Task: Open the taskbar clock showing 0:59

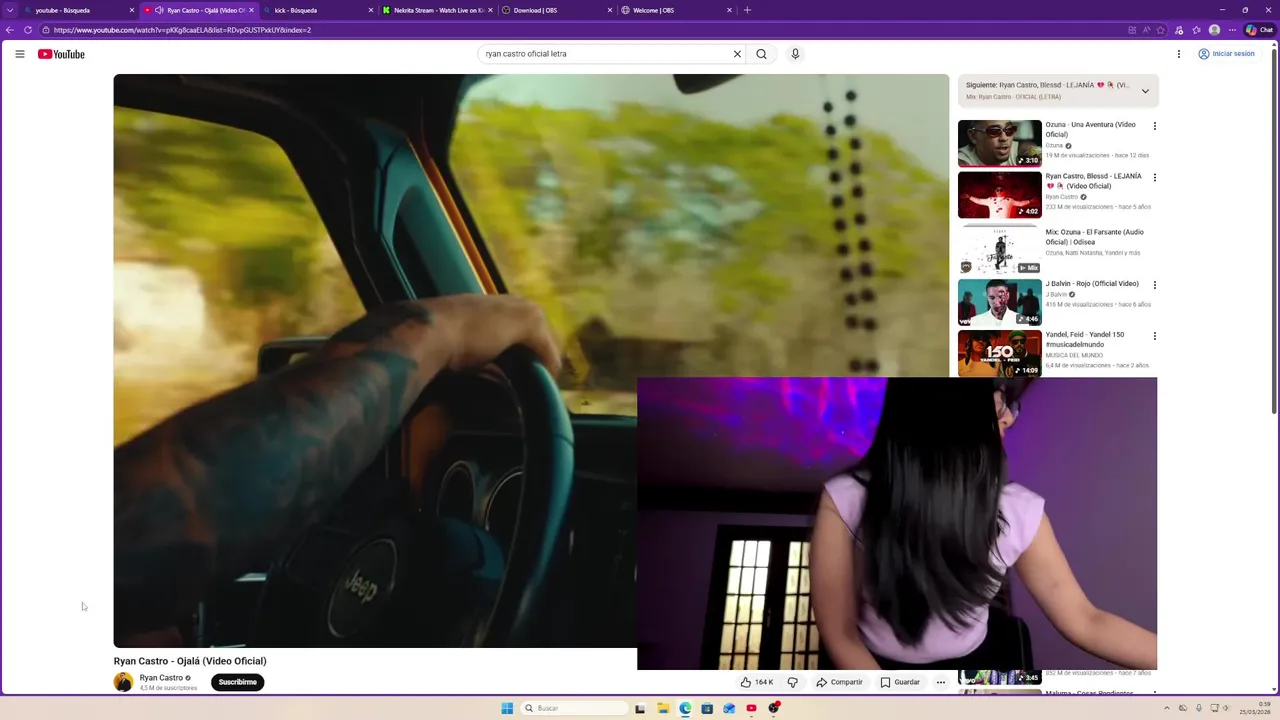Action: [x=1255, y=708]
